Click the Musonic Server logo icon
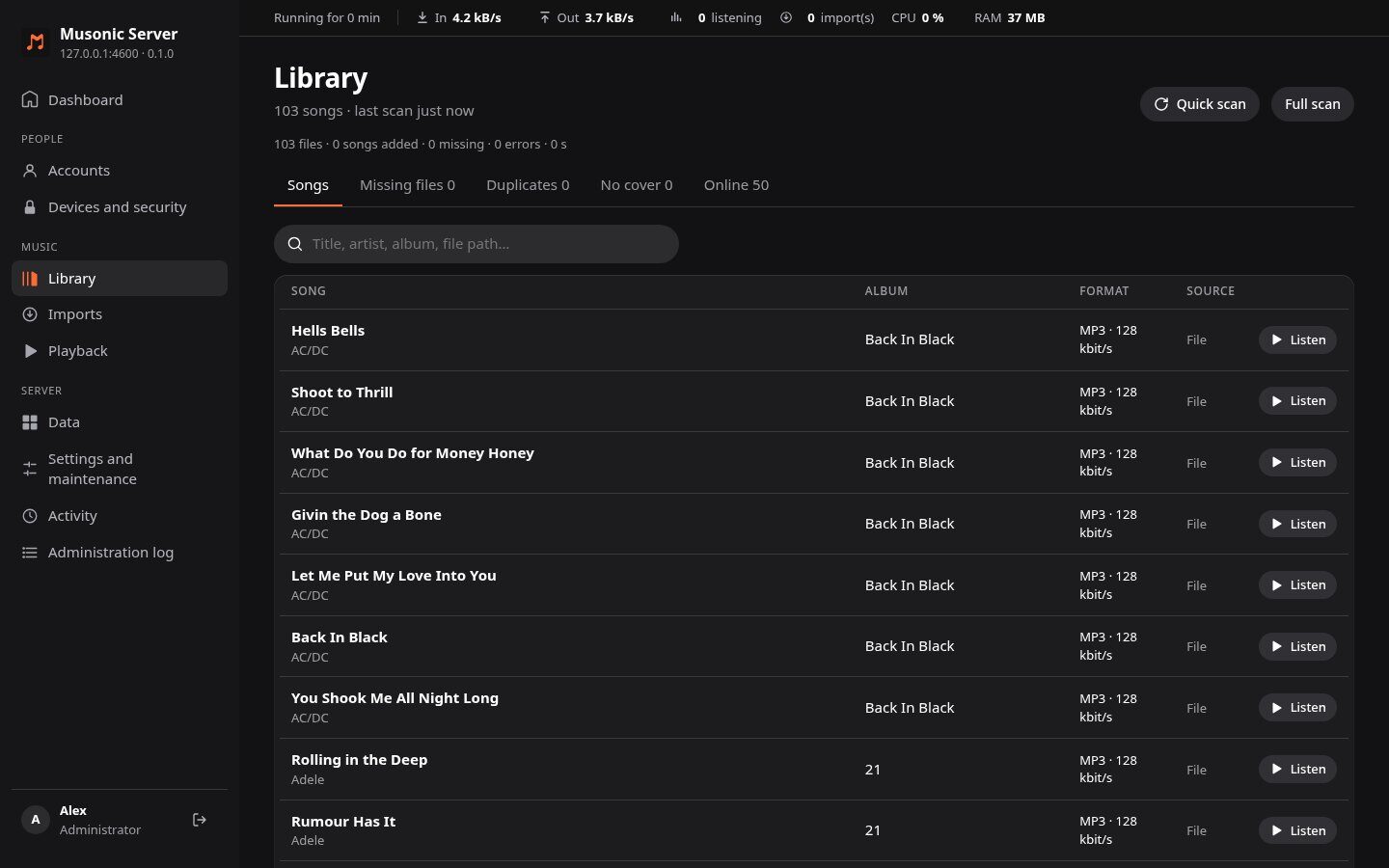The width and height of the screenshot is (1389, 868). 36,41
